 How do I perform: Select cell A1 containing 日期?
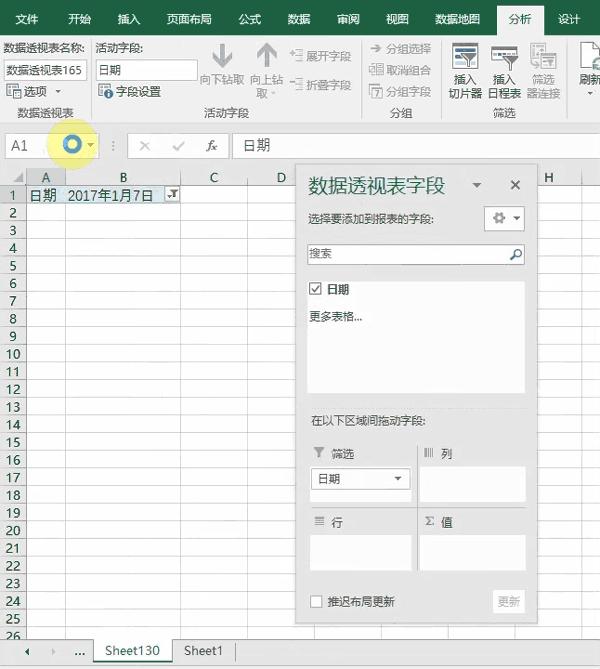coord(46,195)
